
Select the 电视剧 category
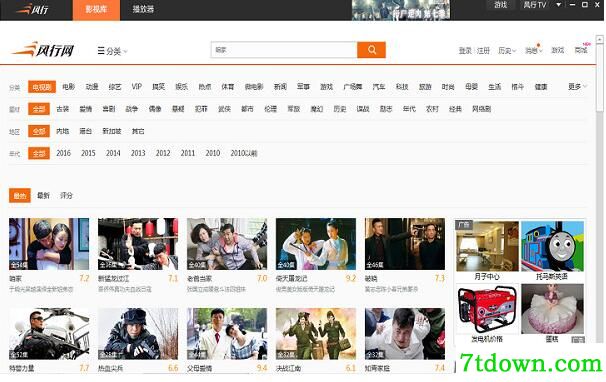click(42, 87)
